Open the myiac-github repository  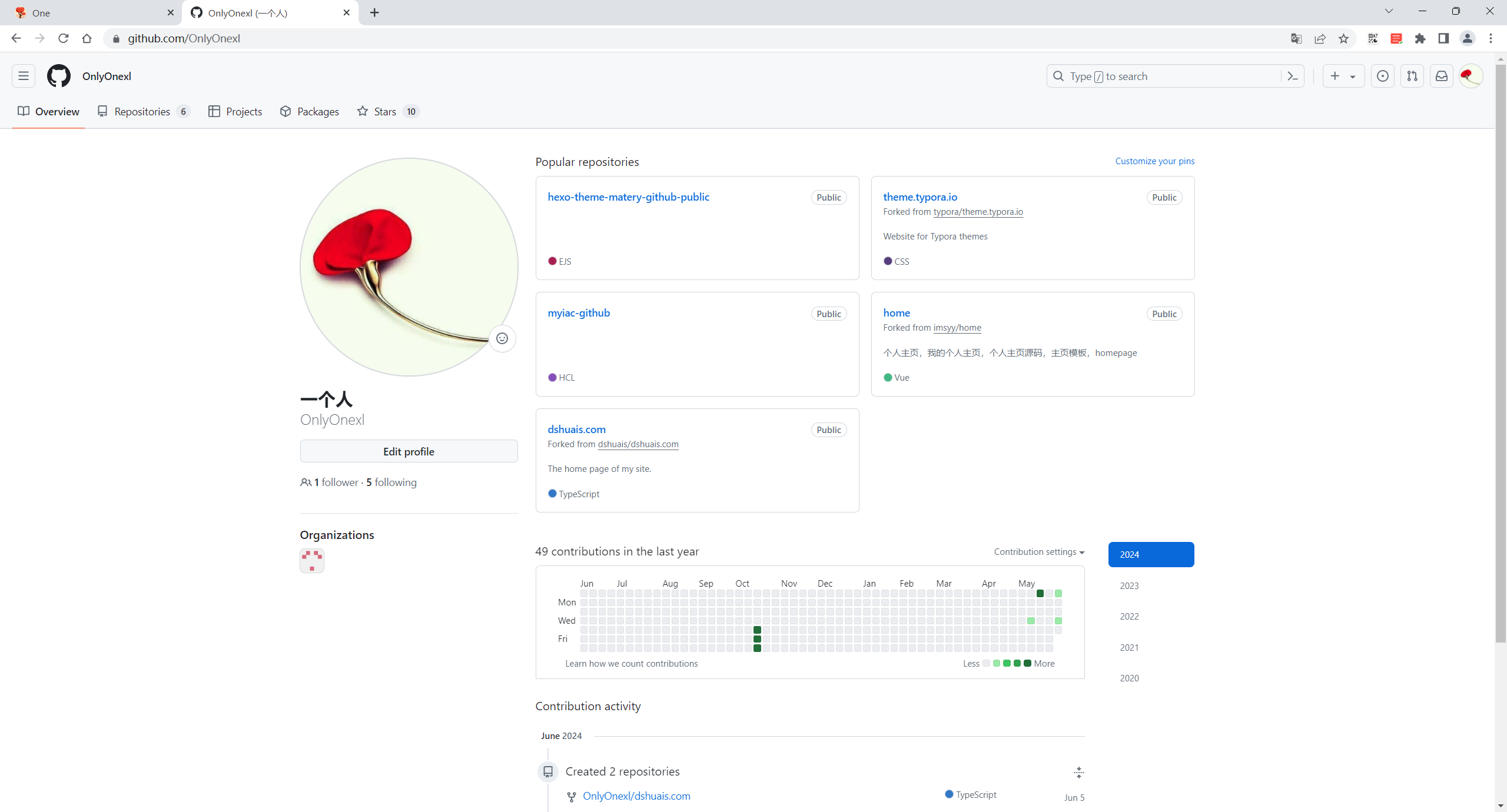[579, 313]
